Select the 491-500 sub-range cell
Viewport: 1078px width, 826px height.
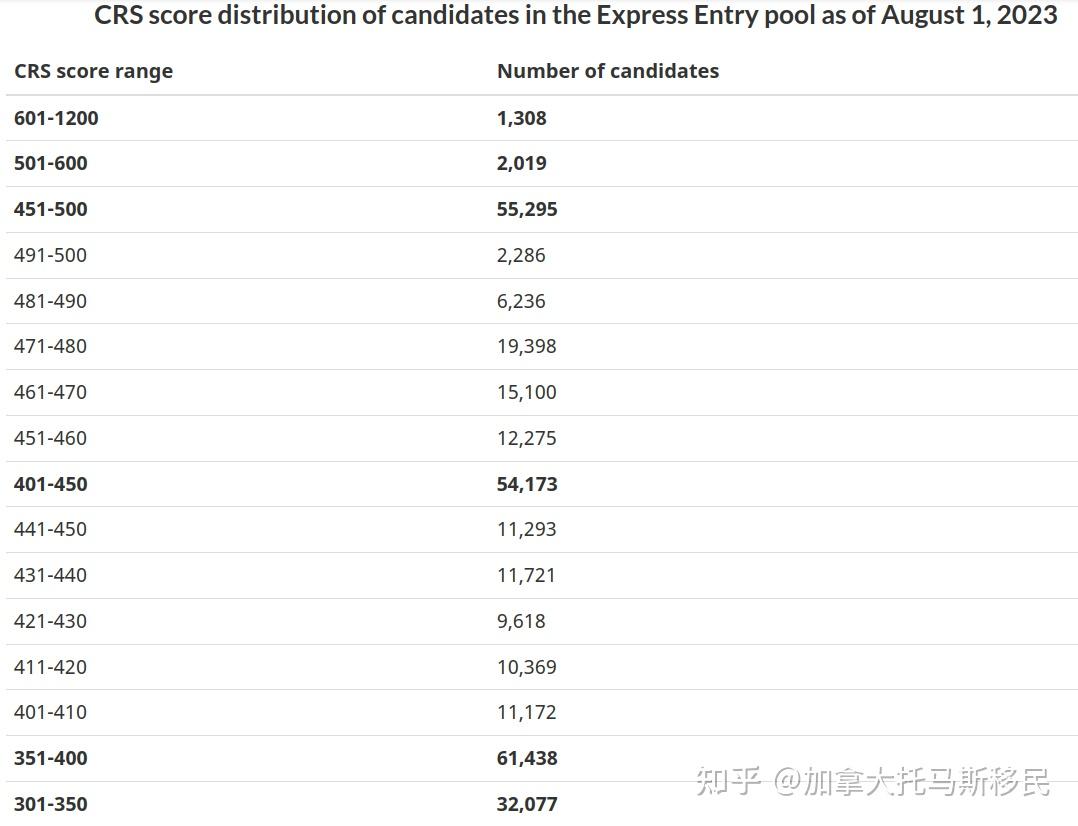tap(50, 255)
